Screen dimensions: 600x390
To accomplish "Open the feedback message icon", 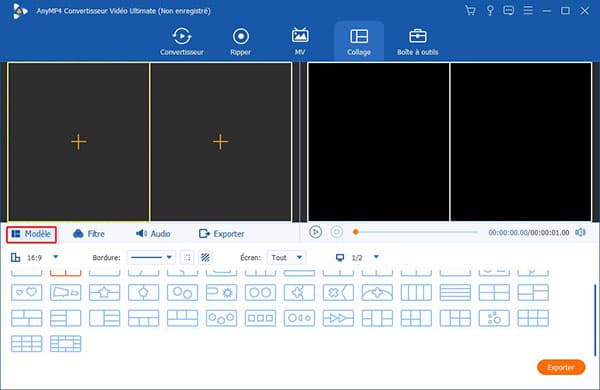I will tap(509, 10).
